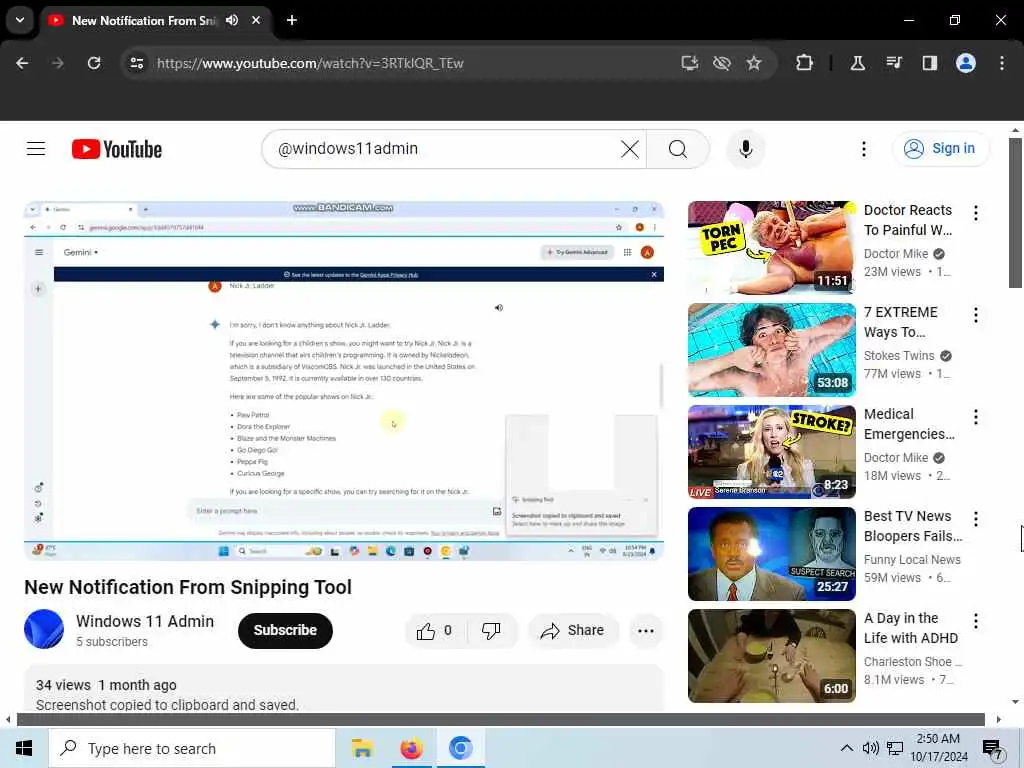Open the YouTube hamburger guide menu
Viewport: 1024px width, 768px height.
click(x=36, y=149)
